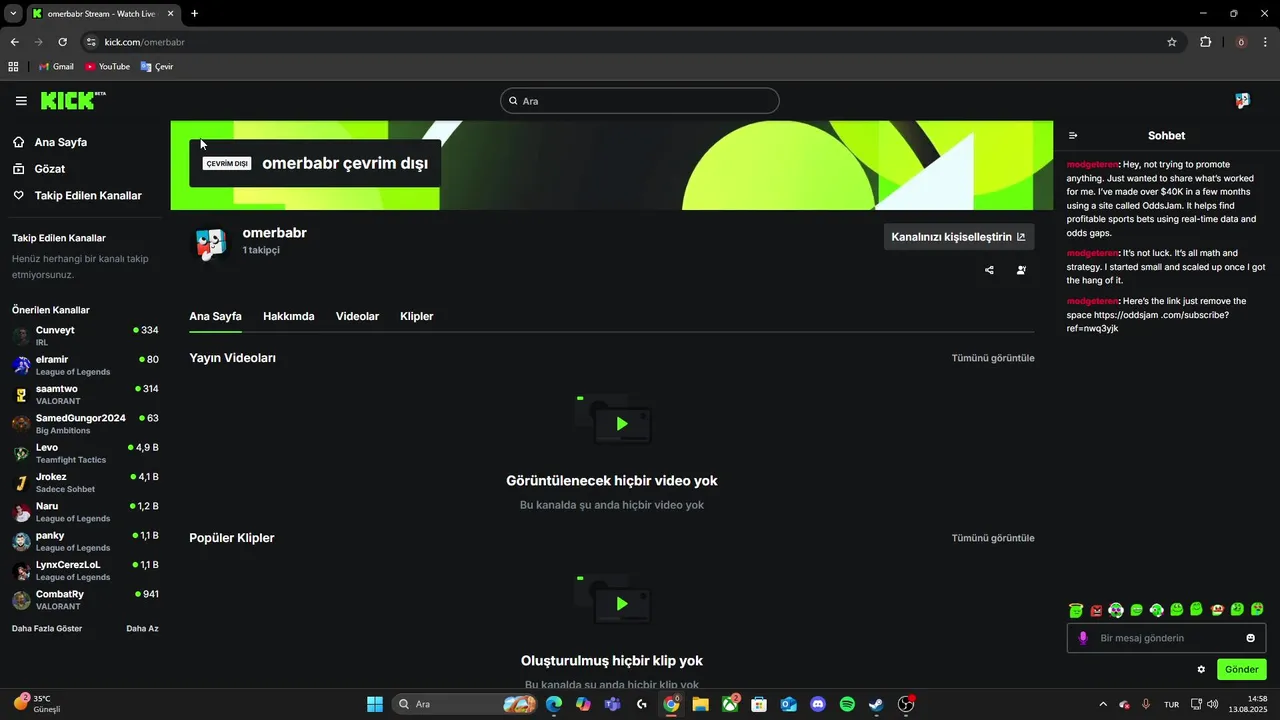Screen dimensions: 1280x720
Task: Insert the angry red face emote
Action: point(1096,610)
